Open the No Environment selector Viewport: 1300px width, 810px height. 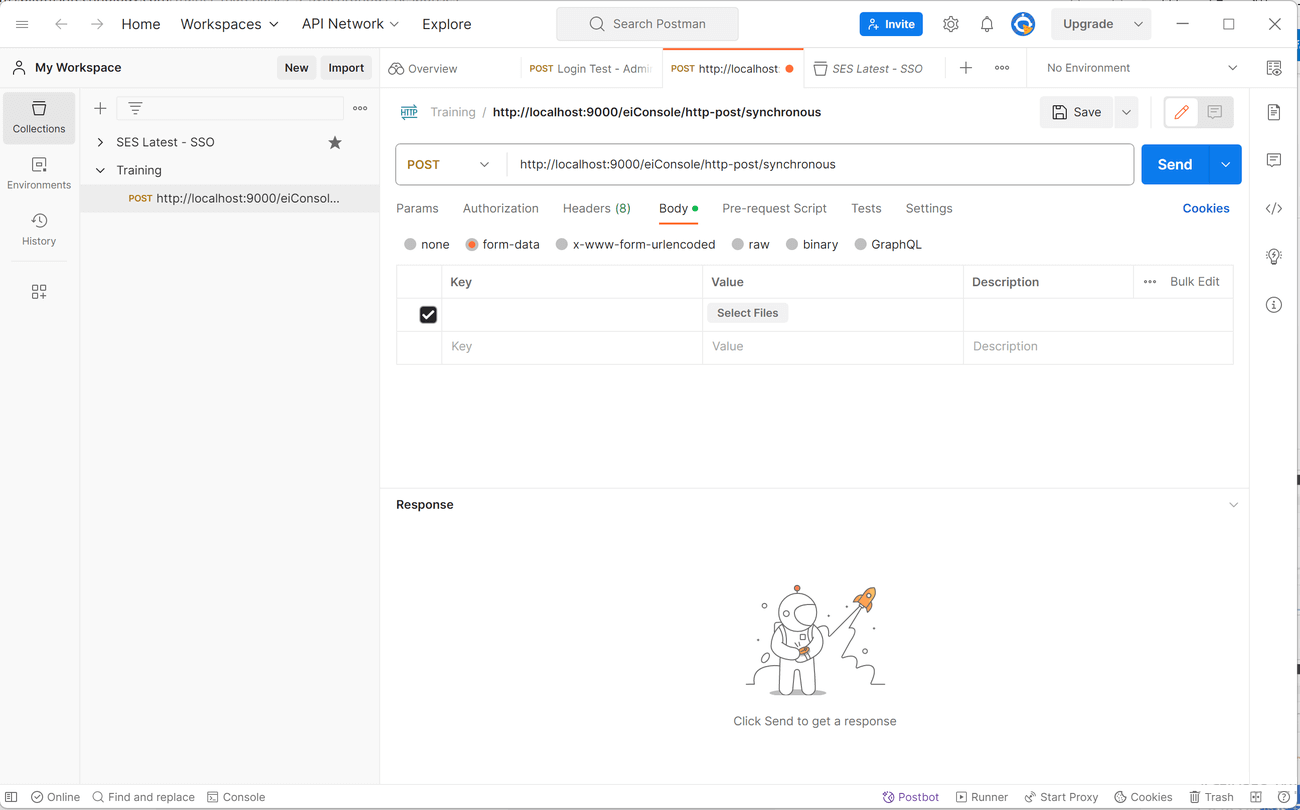[1141, 68]
